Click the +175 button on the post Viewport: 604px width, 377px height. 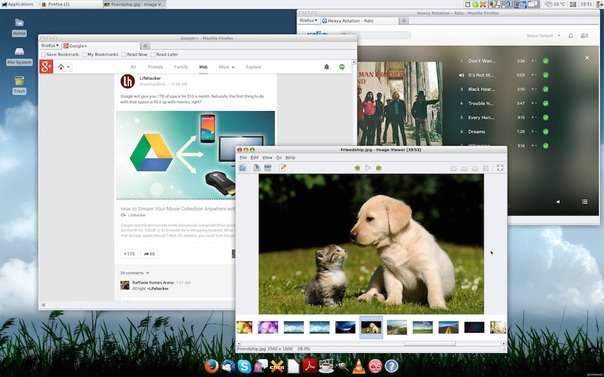[129, 254]
